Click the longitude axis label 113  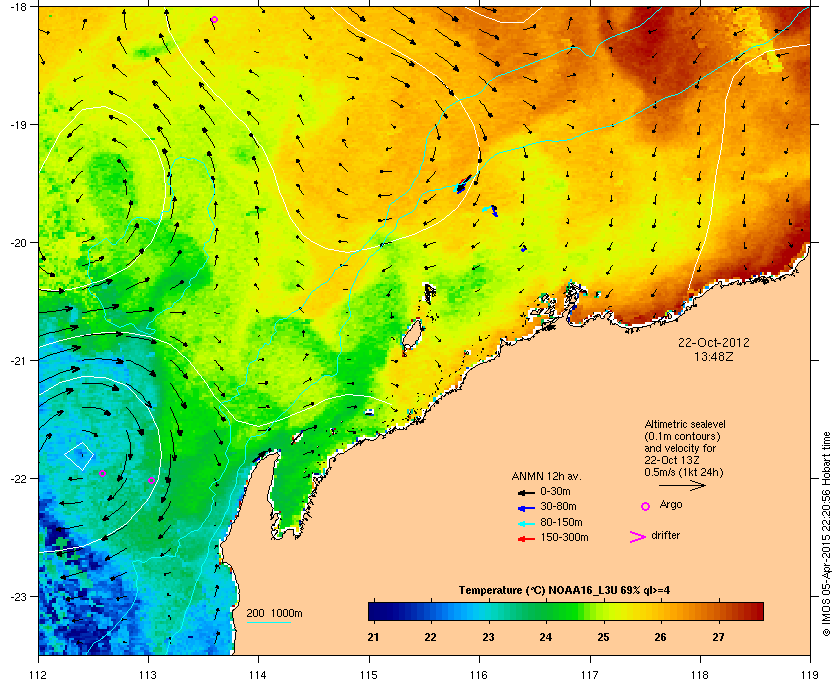tap(148, 674)
